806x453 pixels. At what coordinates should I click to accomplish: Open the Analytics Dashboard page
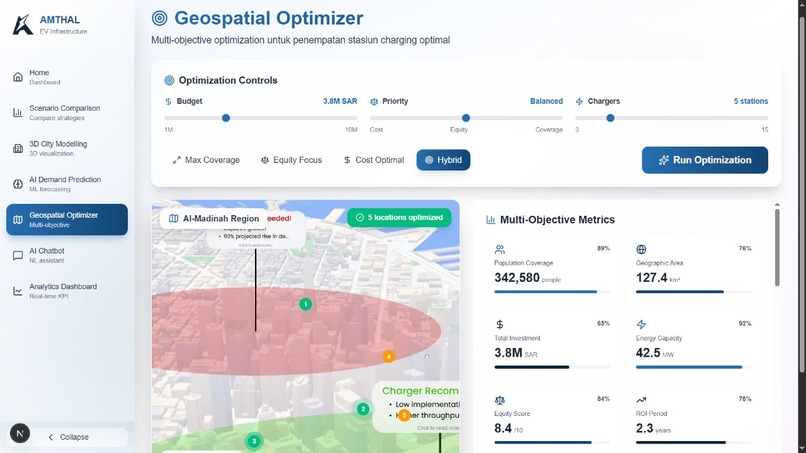[x=67, y=291]
